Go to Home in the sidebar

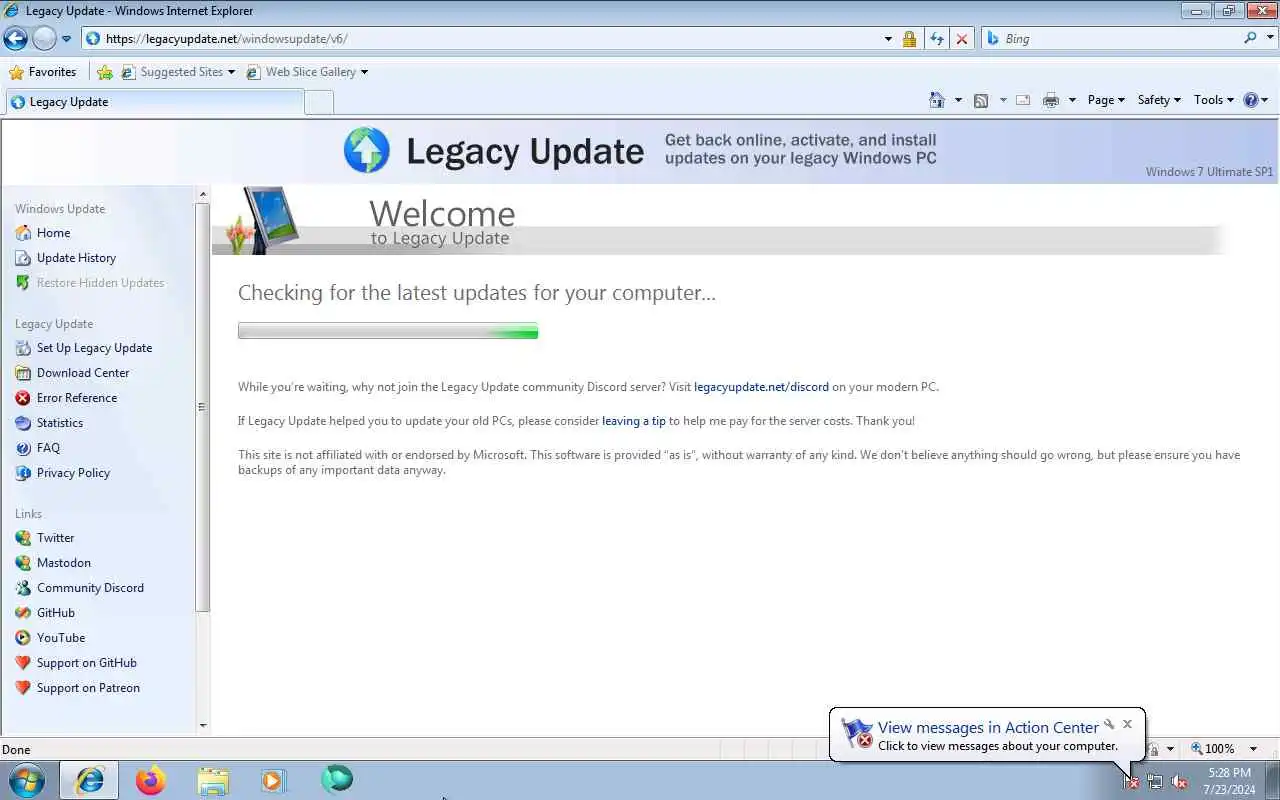pos(53,233)
